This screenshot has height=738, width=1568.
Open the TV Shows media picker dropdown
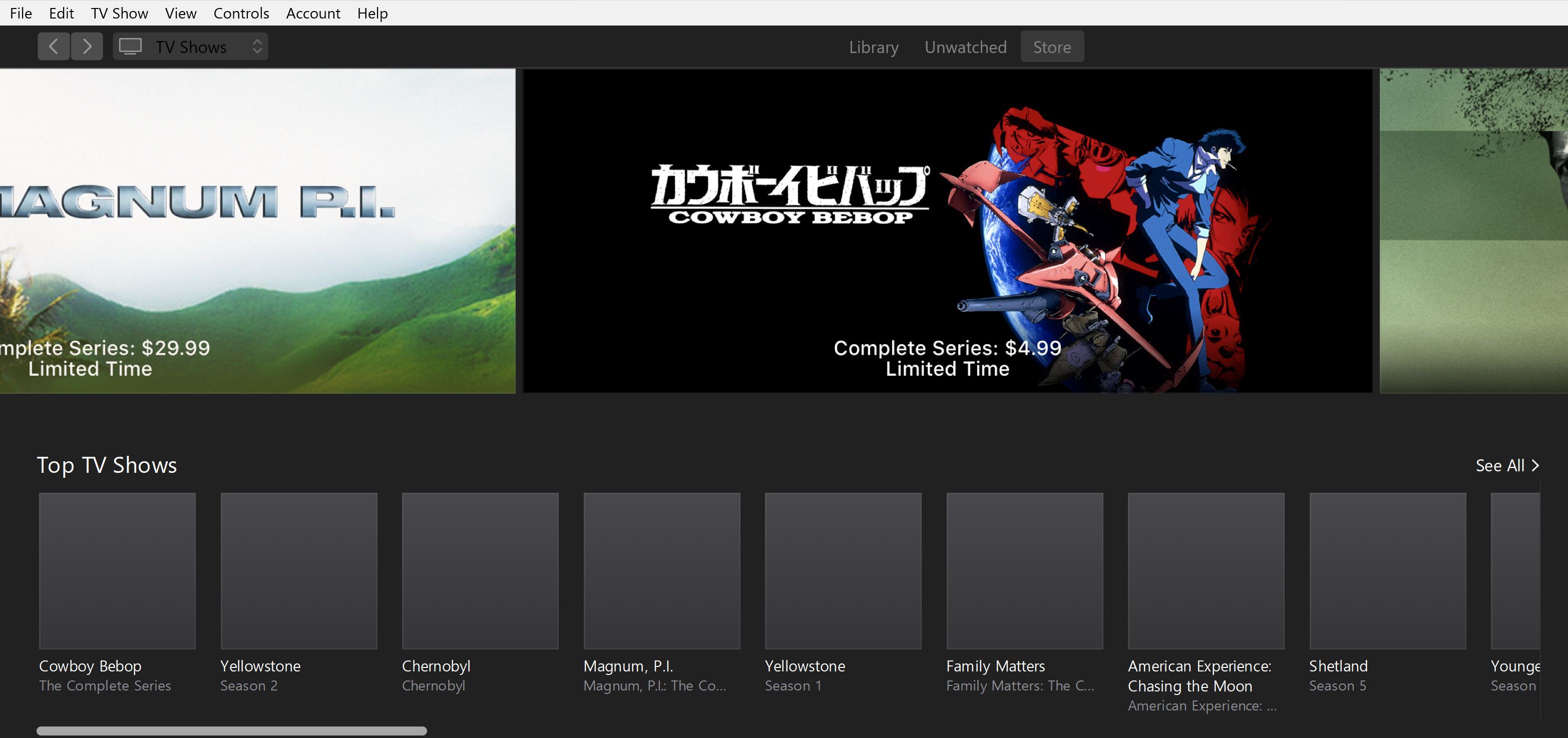190,46
